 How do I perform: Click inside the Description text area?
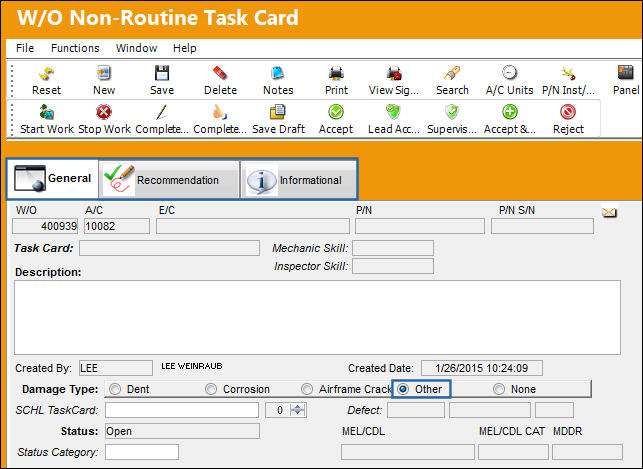pyautogui.click(x=317, y=317)
